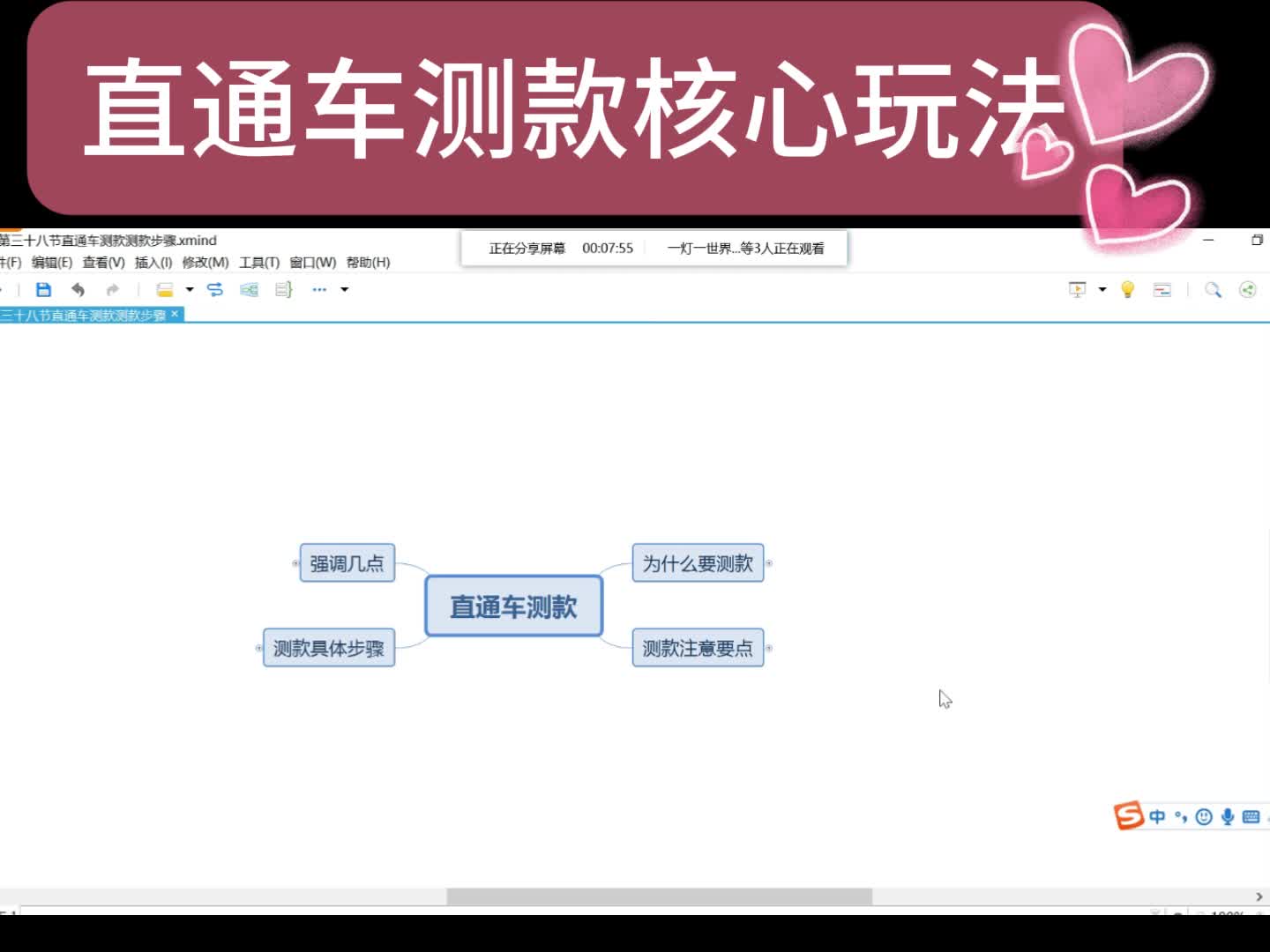
Task: Start presentation mode icon
Action: [1077, 290]
